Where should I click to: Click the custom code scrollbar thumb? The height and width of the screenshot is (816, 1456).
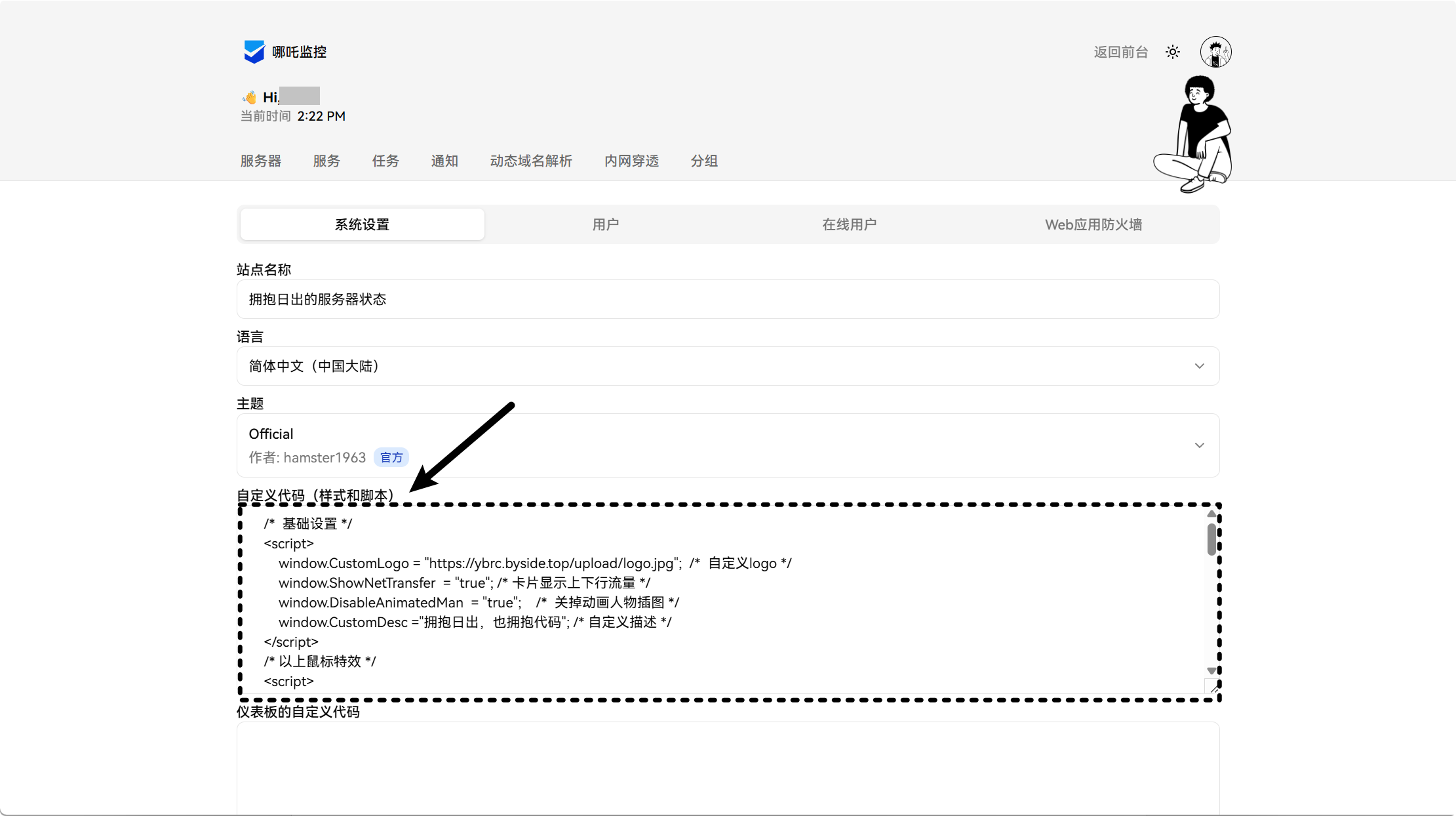click(x=1211, y=539)
